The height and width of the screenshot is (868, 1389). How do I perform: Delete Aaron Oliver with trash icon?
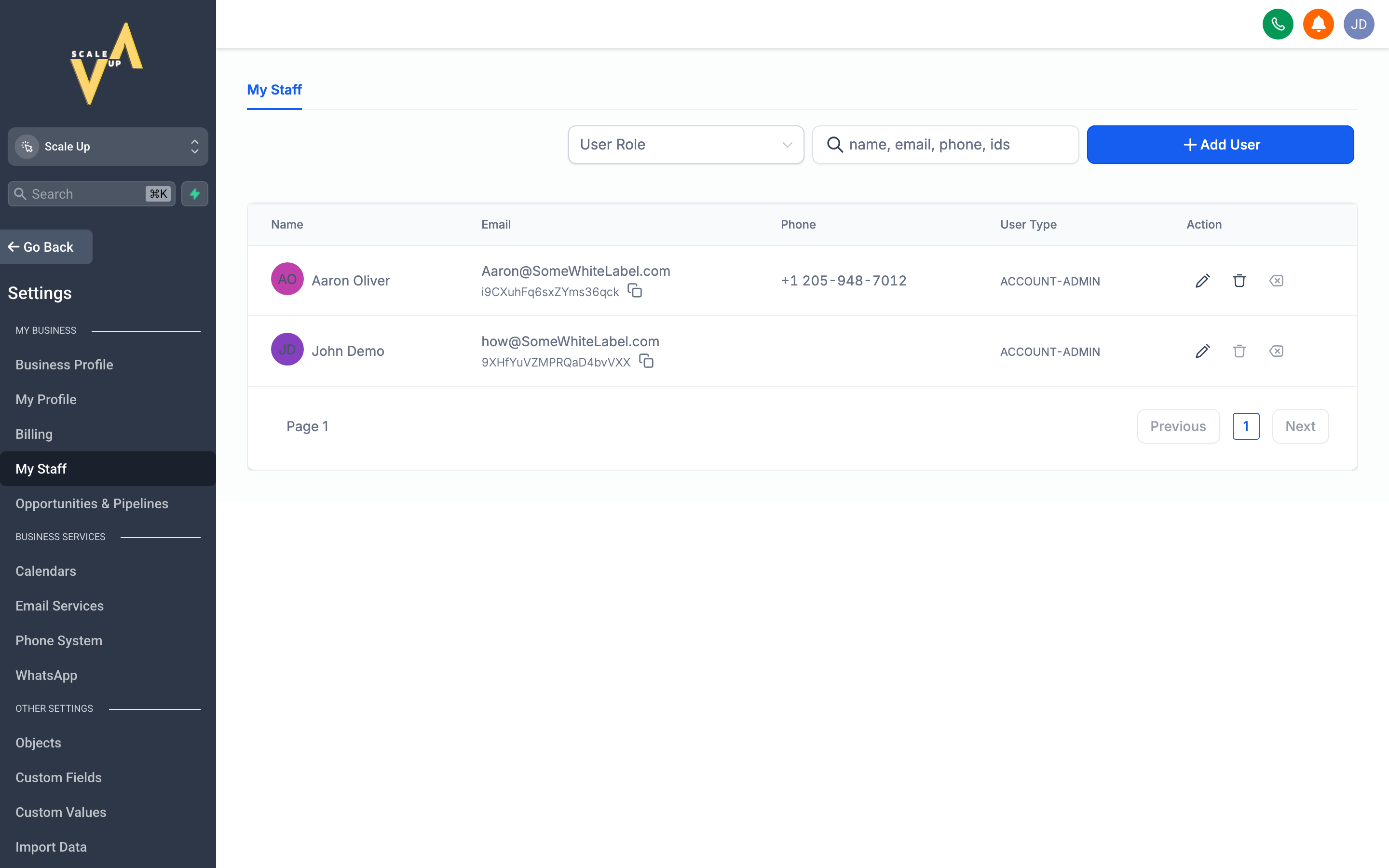pos(1239,281)
